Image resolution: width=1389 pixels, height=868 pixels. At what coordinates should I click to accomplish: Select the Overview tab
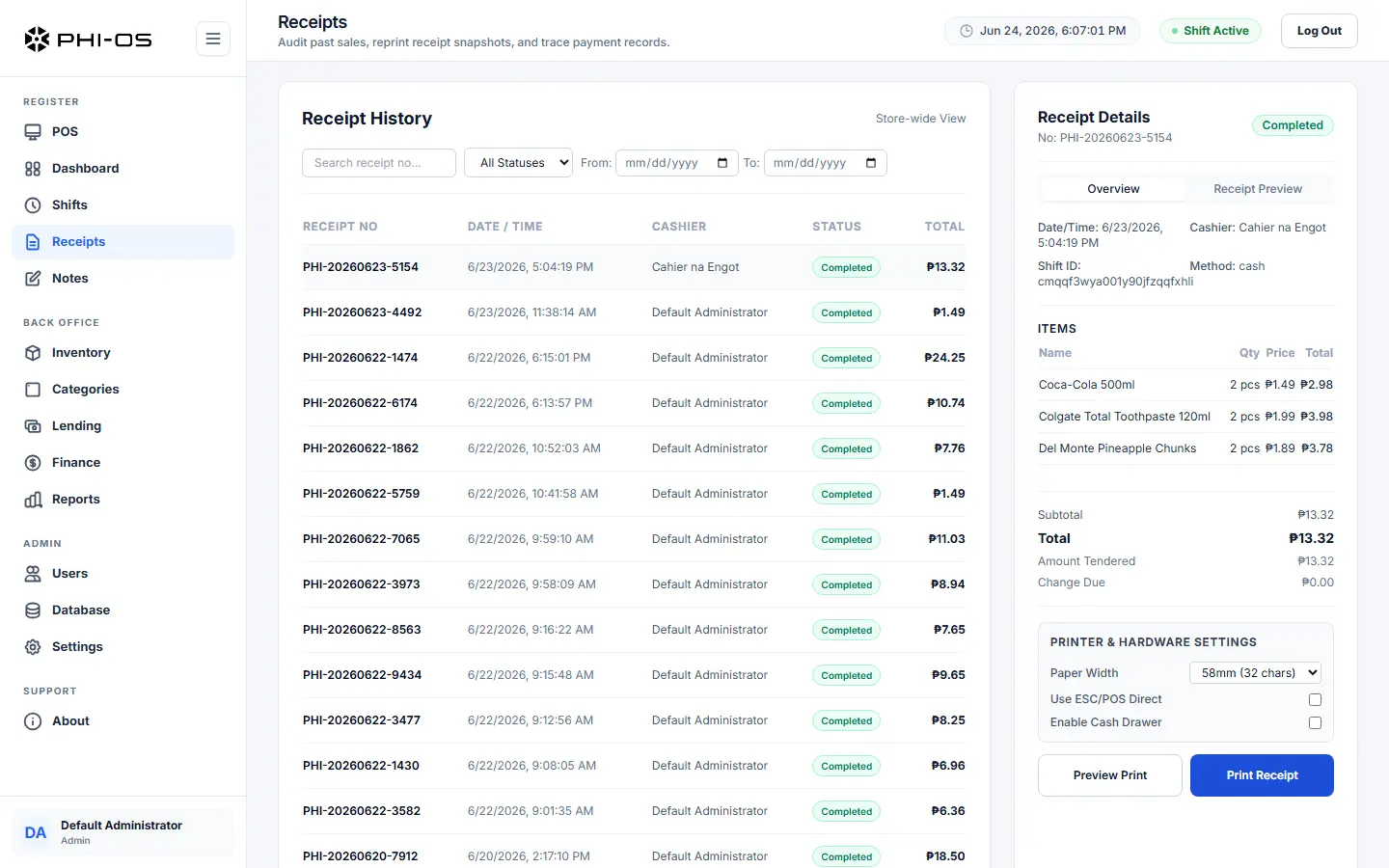pyautogui.click(x=1113, y=189)
